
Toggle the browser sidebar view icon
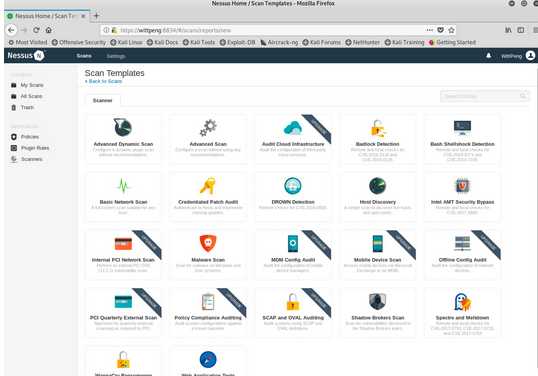521,30
